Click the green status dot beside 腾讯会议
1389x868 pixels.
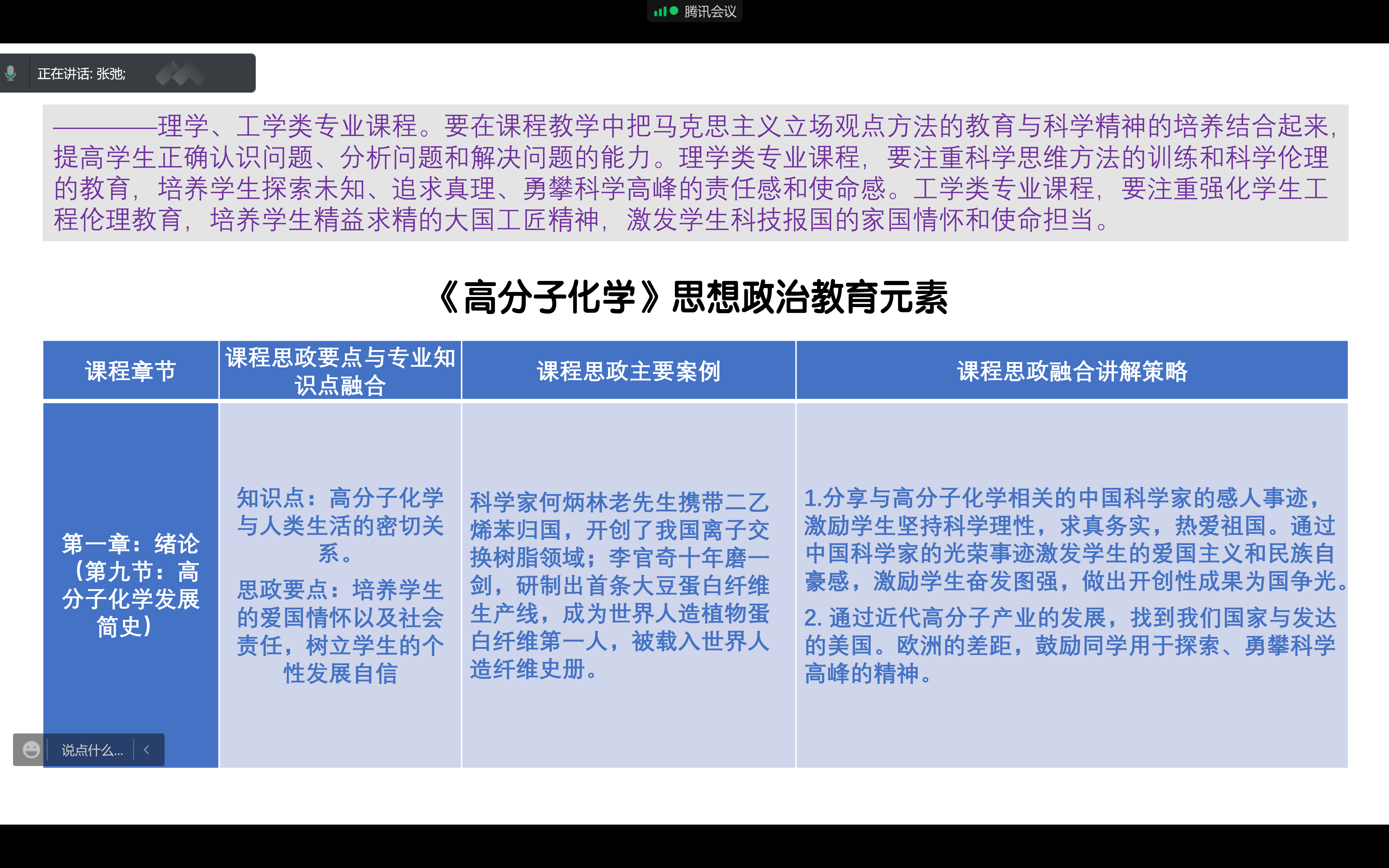tap(674, 11)
